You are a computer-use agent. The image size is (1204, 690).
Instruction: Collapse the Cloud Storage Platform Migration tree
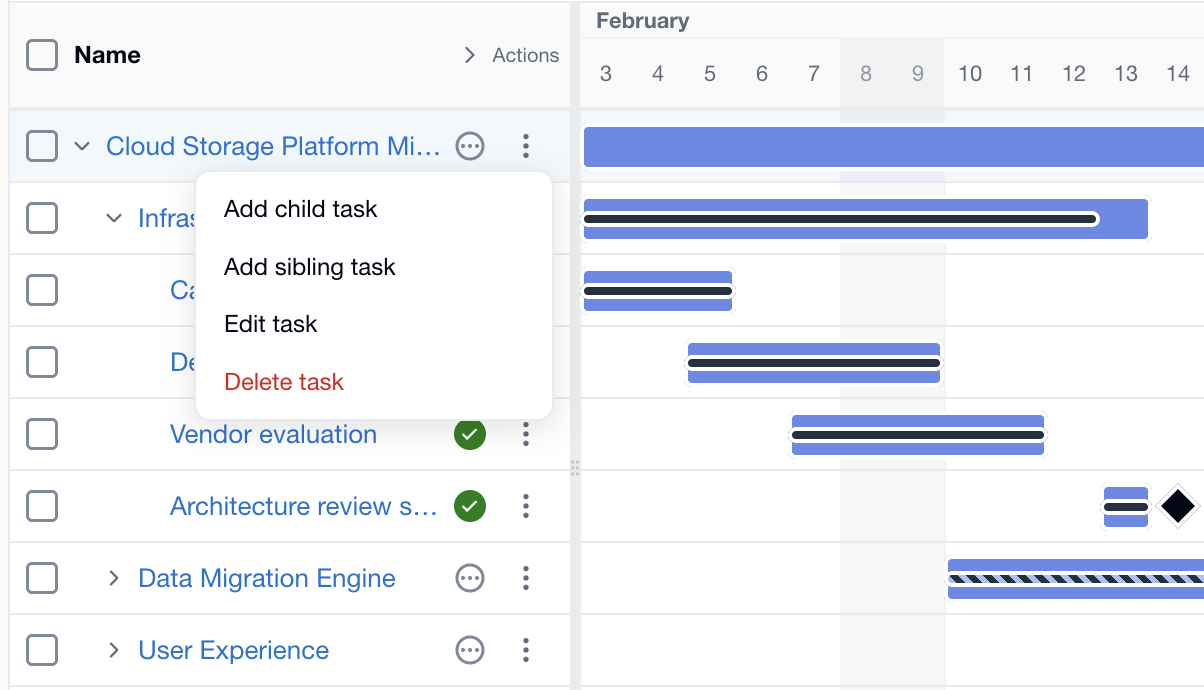pos(82,146)
